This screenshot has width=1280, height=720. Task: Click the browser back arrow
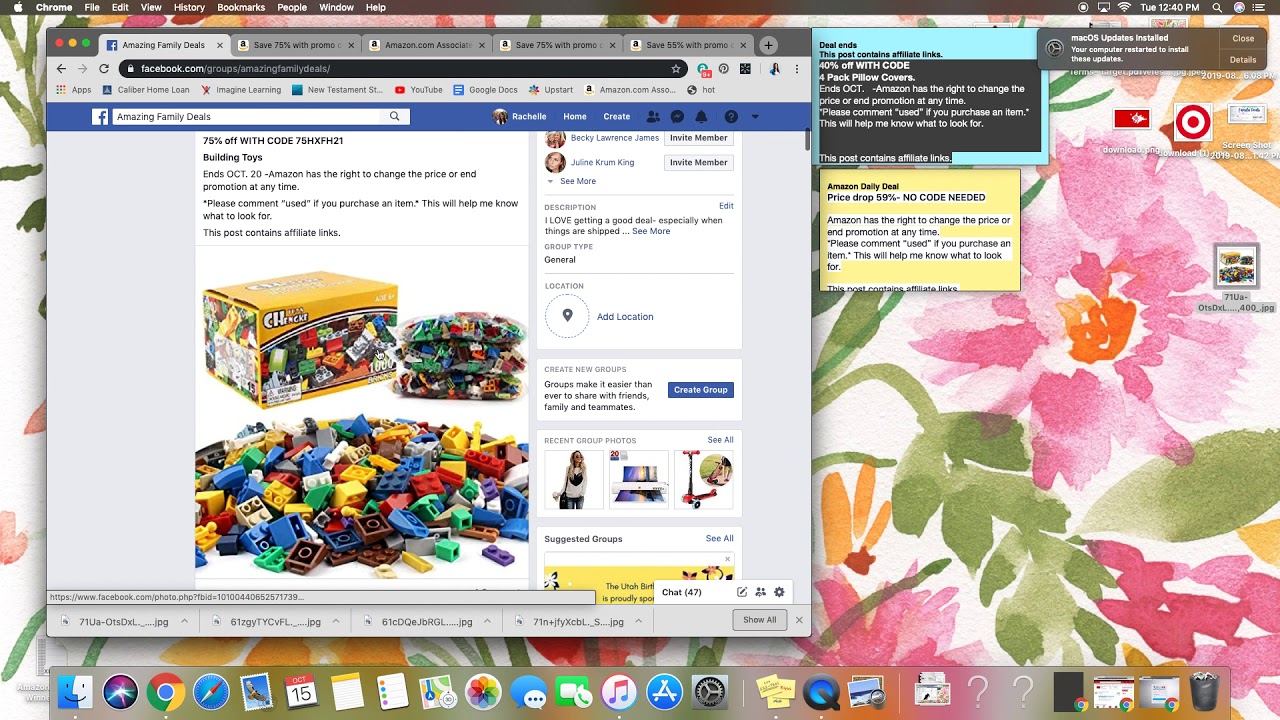pyautogui.click(x=61, y=69)
